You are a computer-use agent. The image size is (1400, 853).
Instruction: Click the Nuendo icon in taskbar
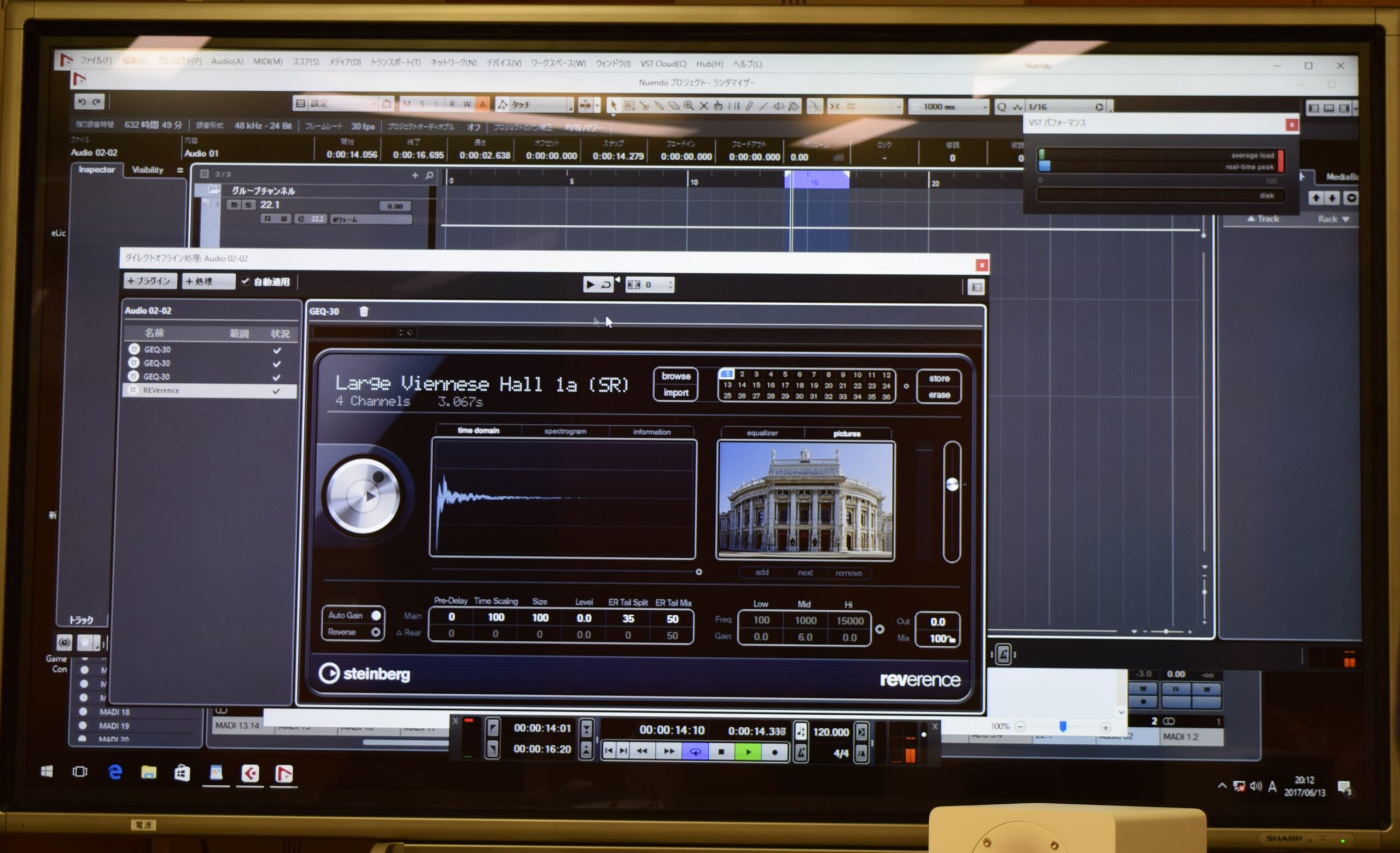coord(284,774)
